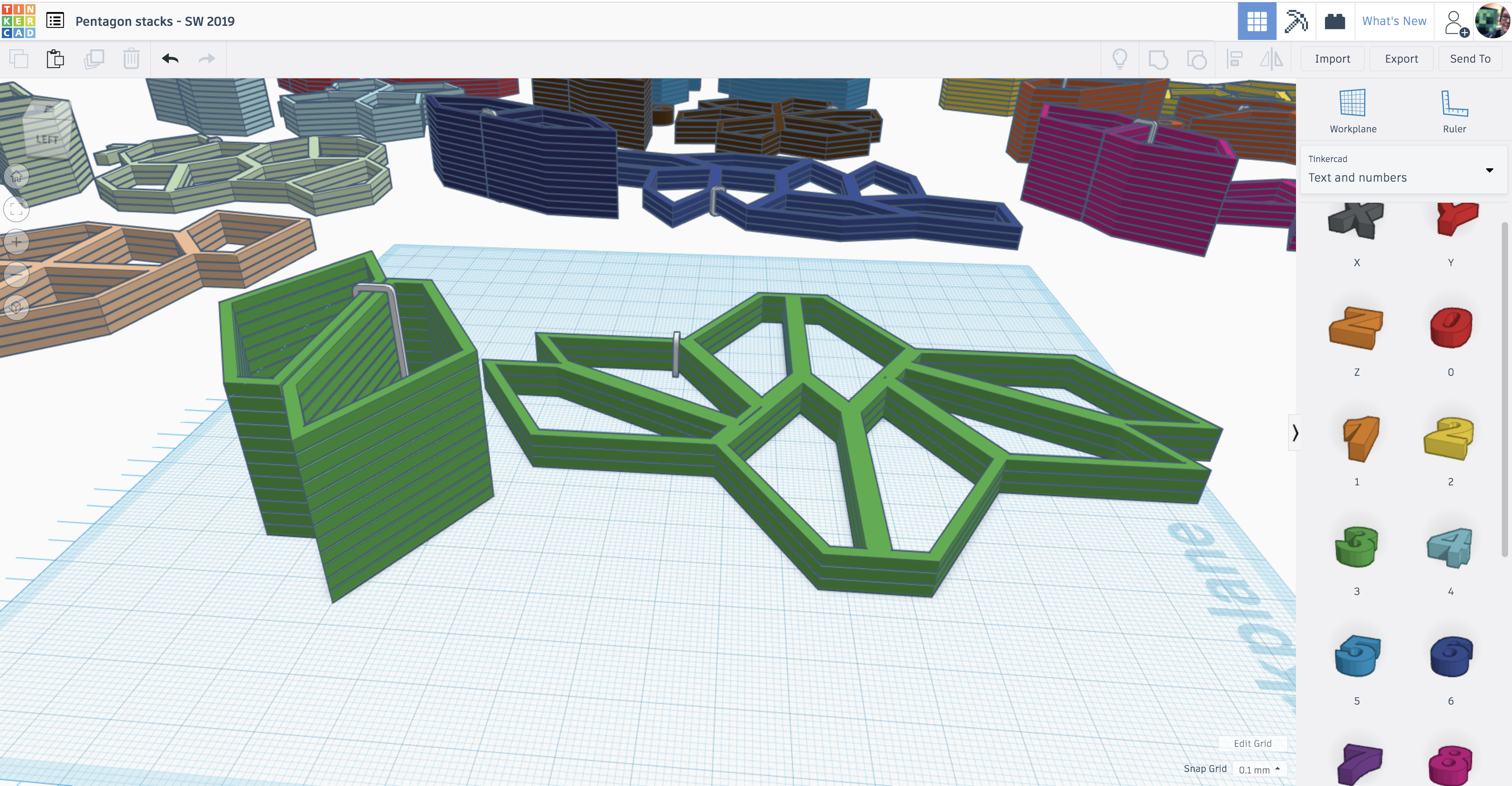Click the Show all lightbulb icon
Screen dimensions: 1512x786
pyautogui.click(x=1120, y=59)
